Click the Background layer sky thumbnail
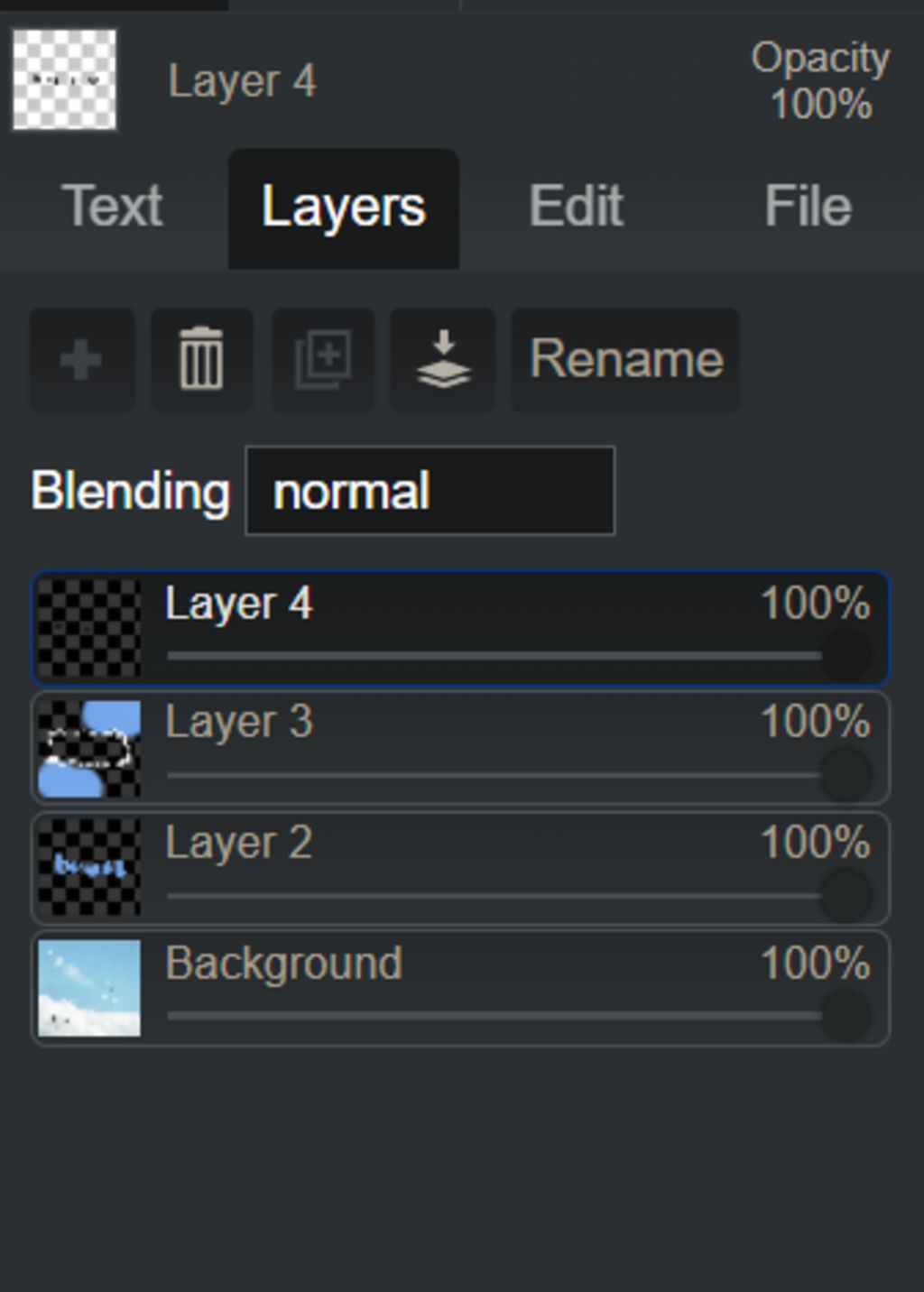Viewport: 924px width, 1292px height. point(88,988)
